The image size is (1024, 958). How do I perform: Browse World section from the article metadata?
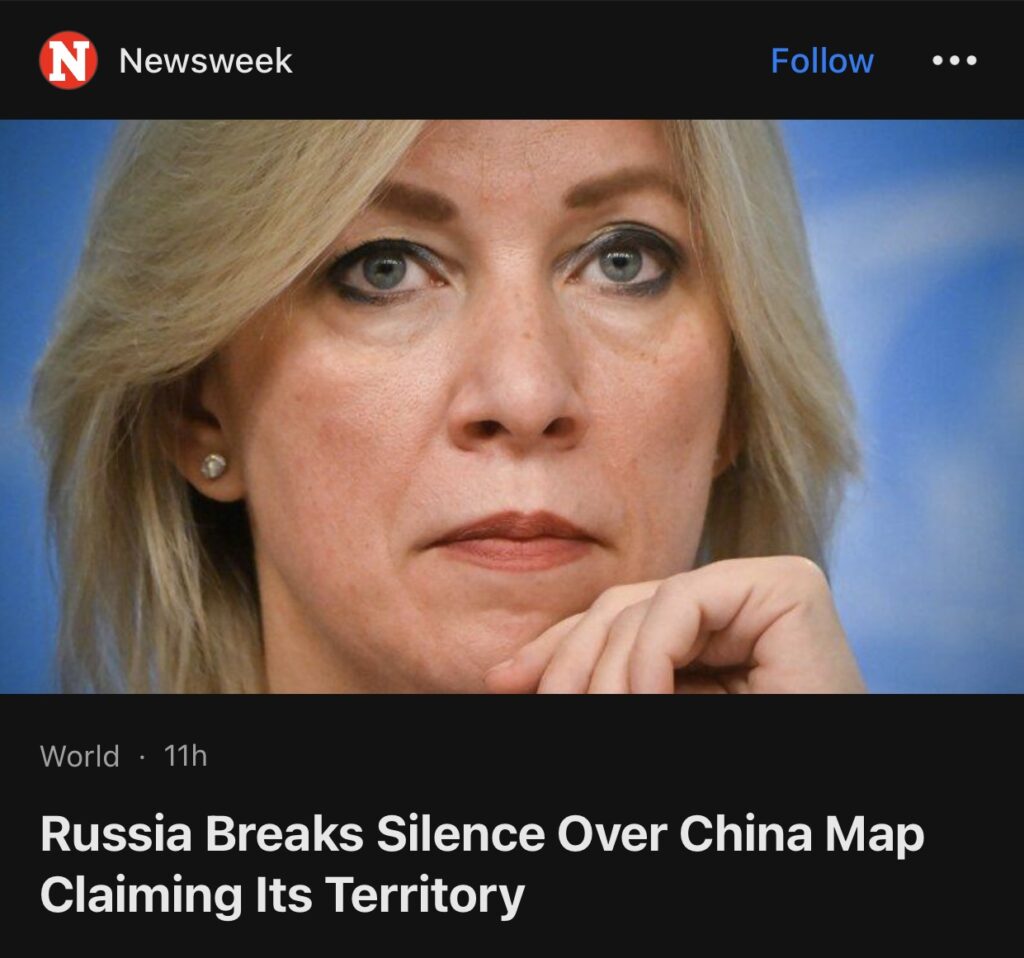(x=80, y=756)
